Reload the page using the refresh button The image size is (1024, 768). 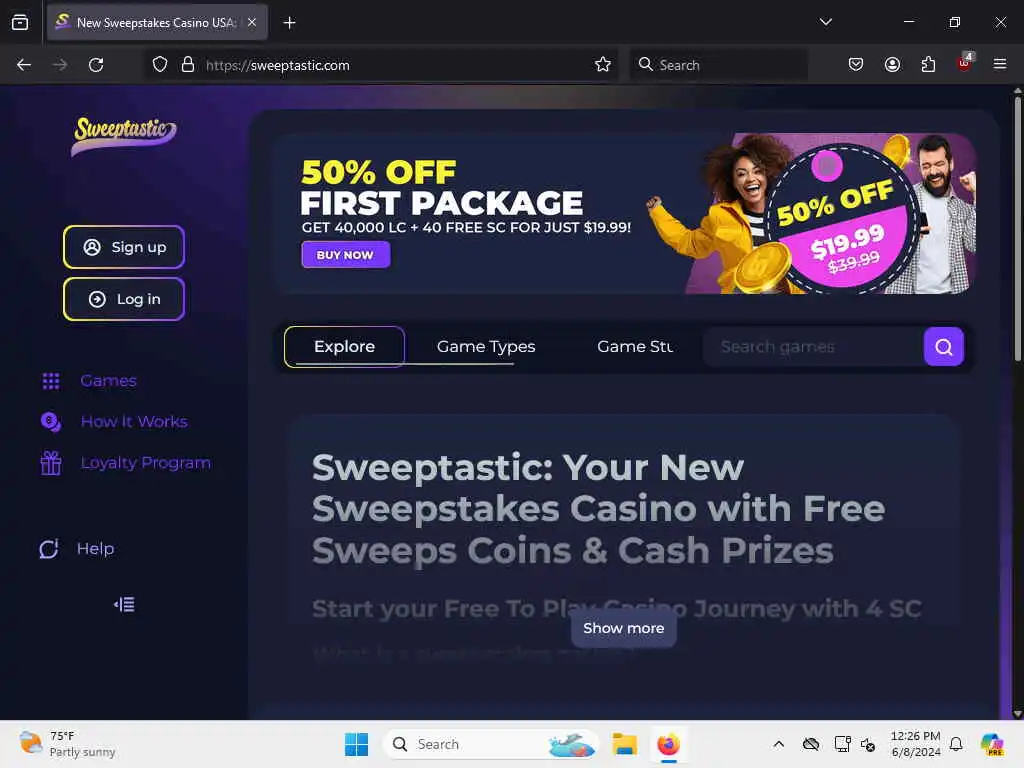coord(96,65)
